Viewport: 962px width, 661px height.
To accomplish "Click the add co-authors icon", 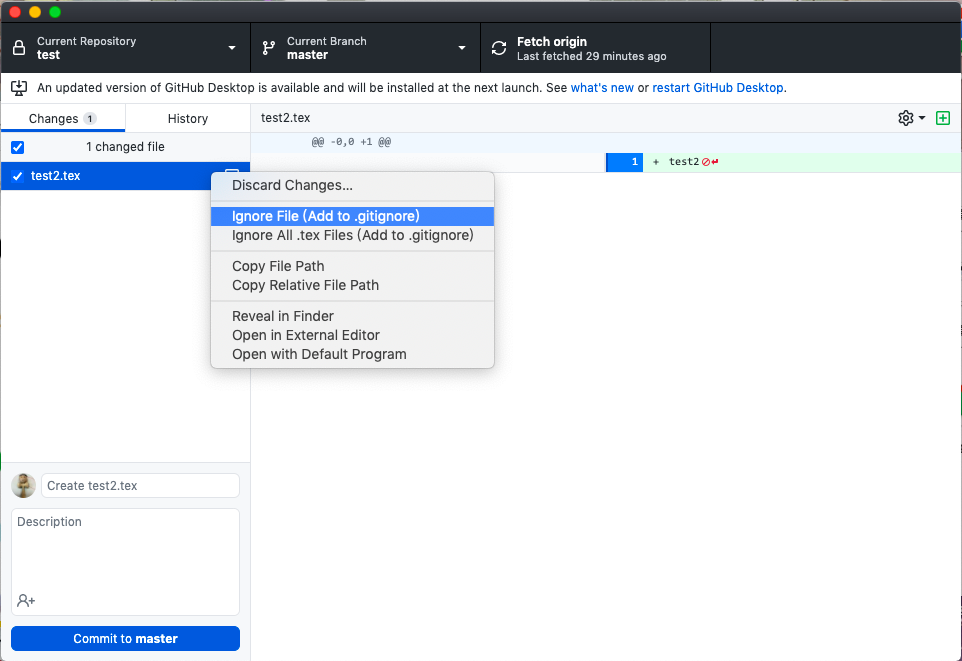I will tap(26, 600).
